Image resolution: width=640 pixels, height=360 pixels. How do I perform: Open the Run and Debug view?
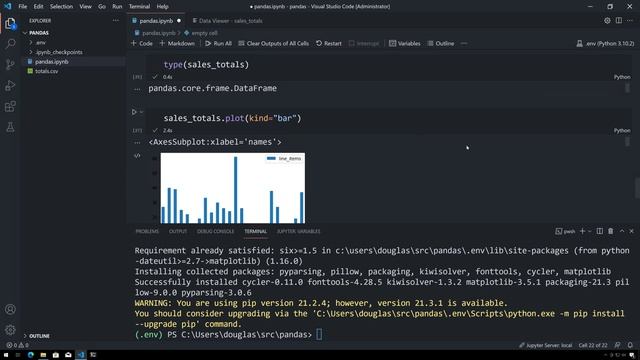pyautogui.click(x=10, y=86)
